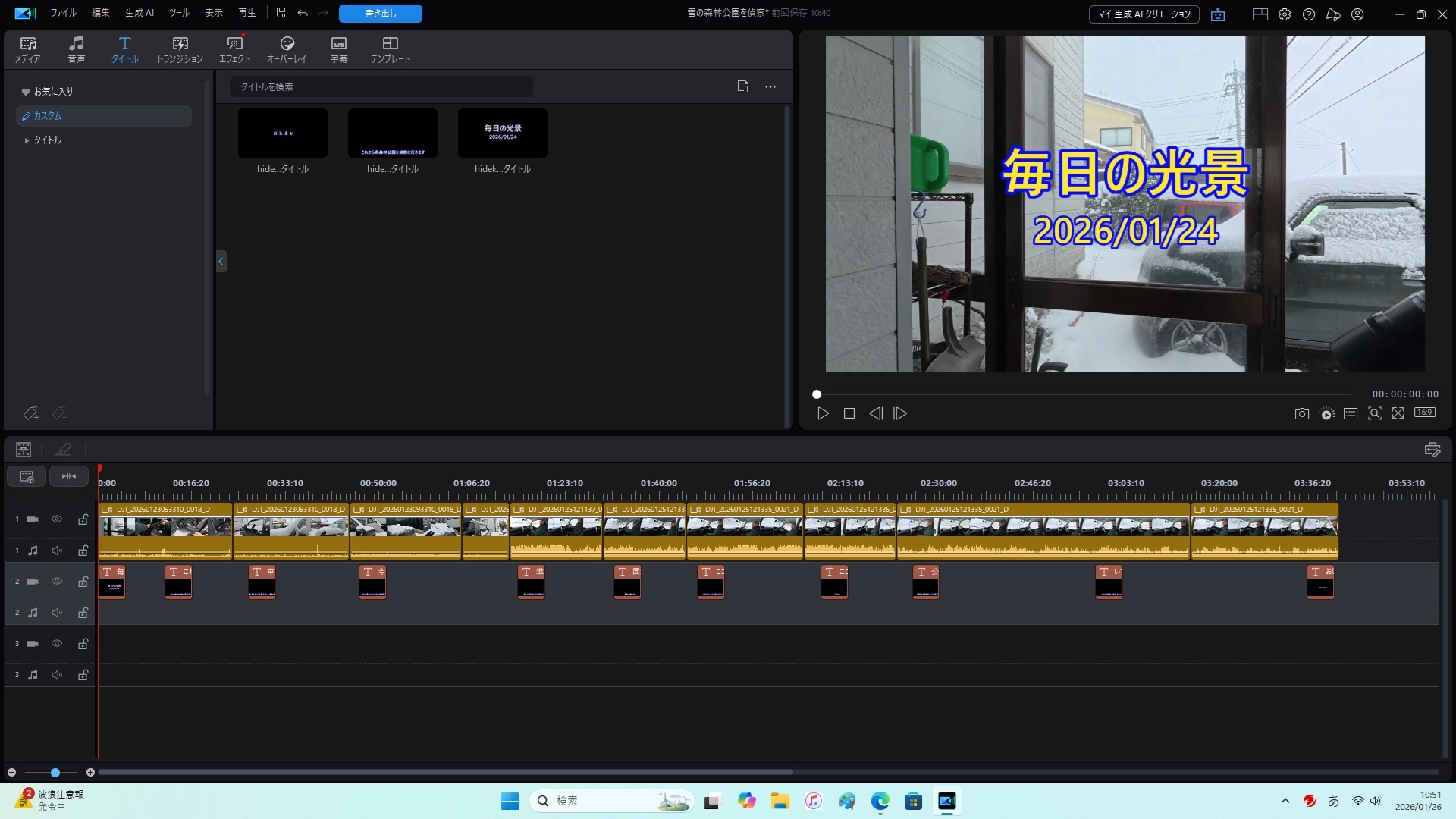Click the import title template icon
This screenshot has height=819, width=1456.
click(x=743, y=86)
